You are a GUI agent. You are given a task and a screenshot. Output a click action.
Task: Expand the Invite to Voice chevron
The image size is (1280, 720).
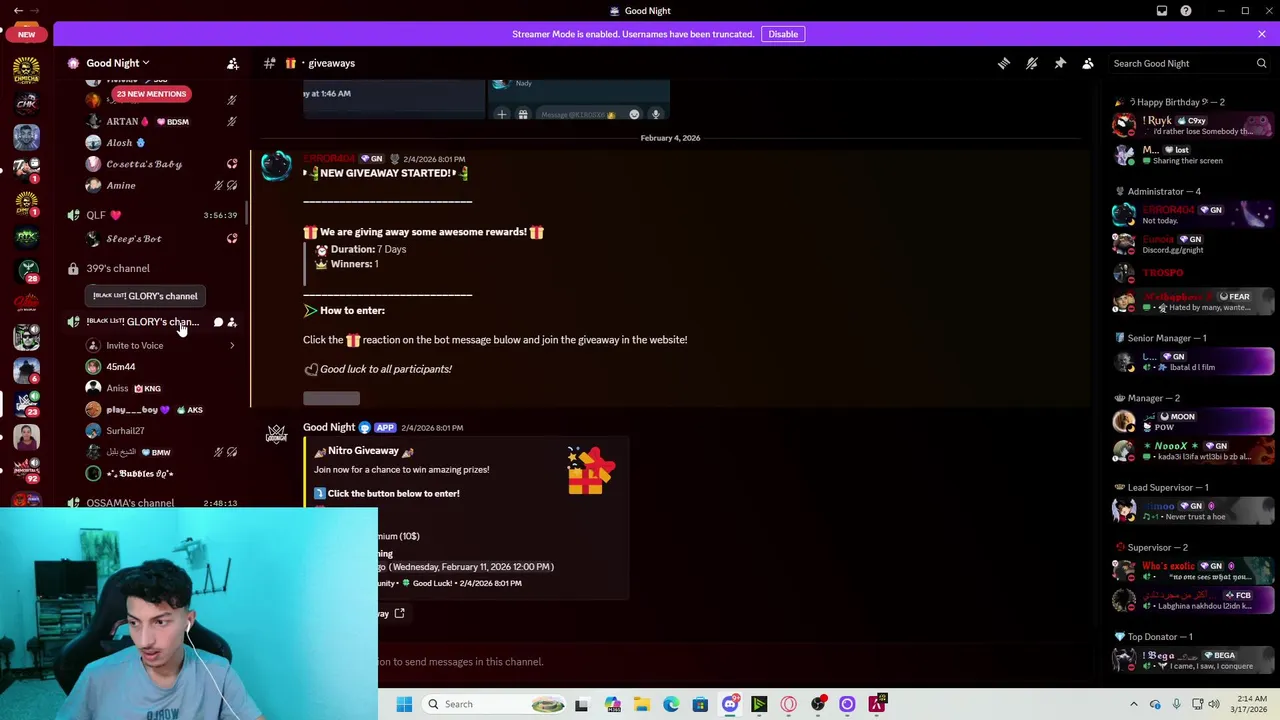(x=232, y=346)
